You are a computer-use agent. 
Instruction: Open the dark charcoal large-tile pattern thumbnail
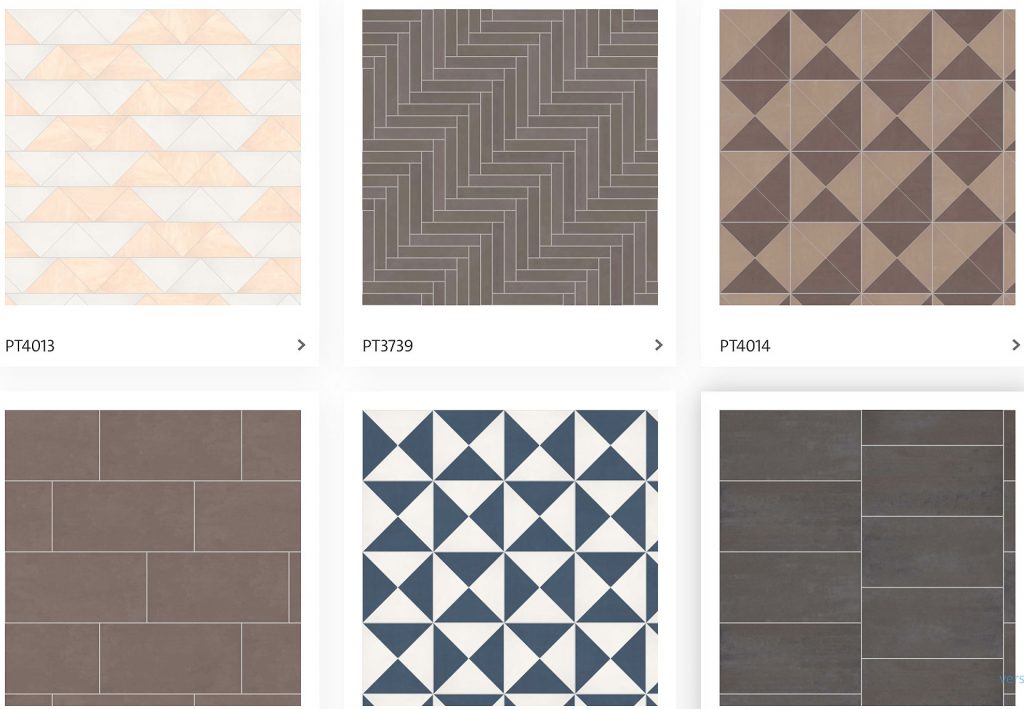coord(867,558)
